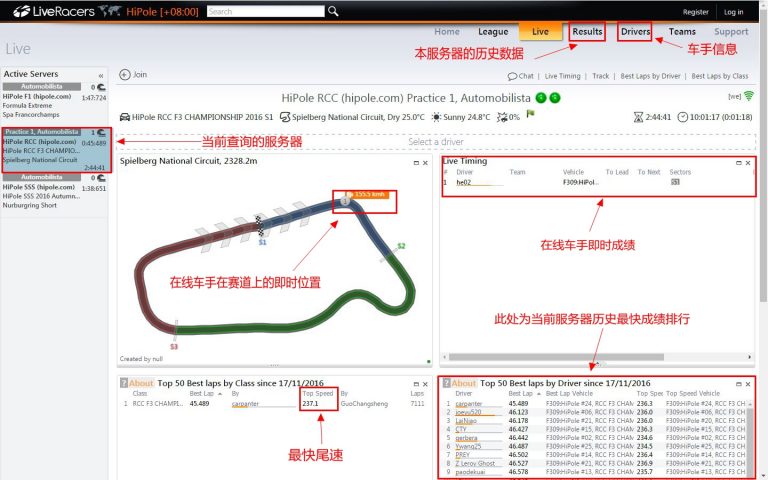Show the Track panel link
Screen dimensions: 768x480
pyautogui.click(x=600, y=76)
